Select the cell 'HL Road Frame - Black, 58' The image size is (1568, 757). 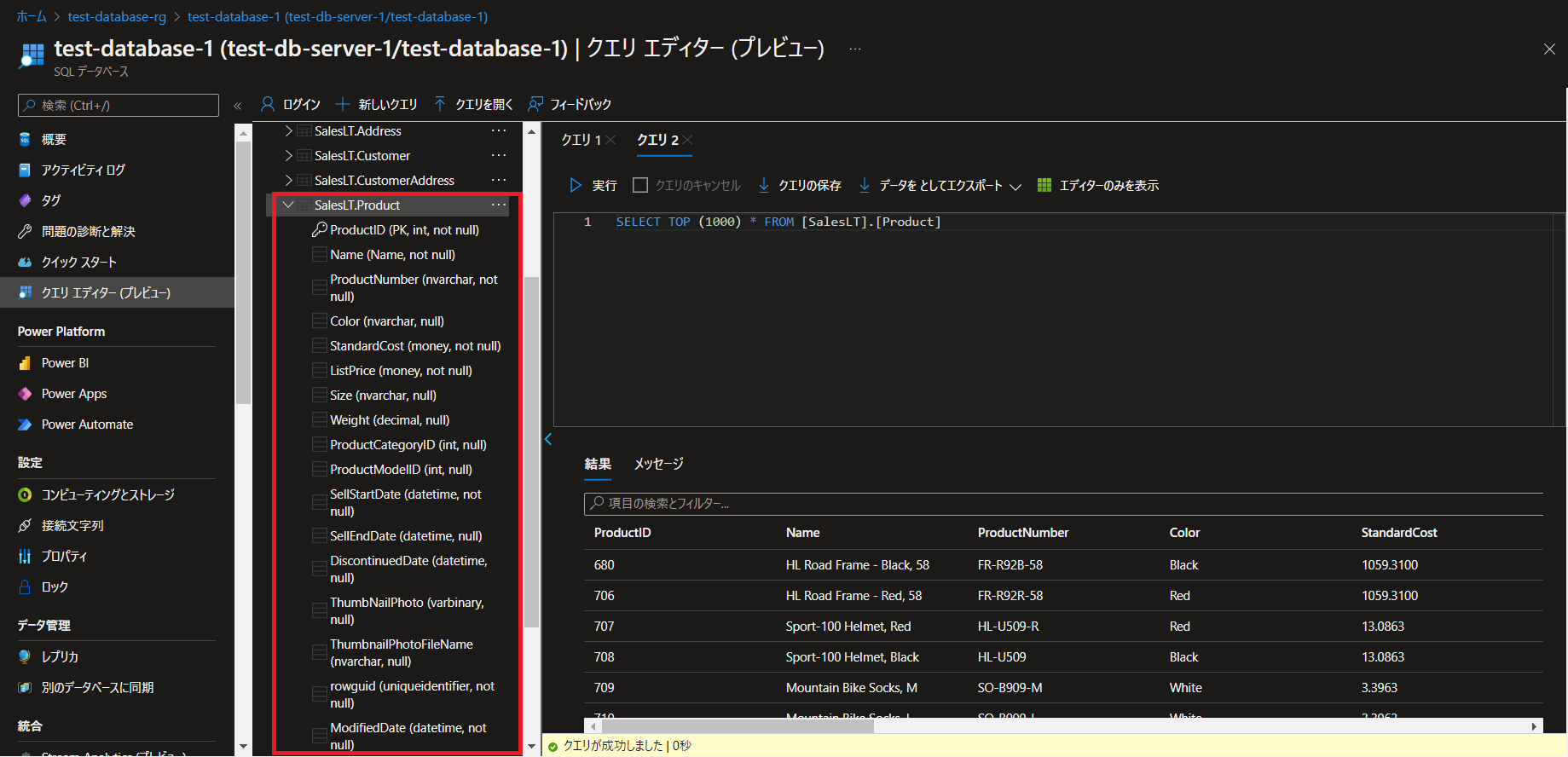point(858,565)
